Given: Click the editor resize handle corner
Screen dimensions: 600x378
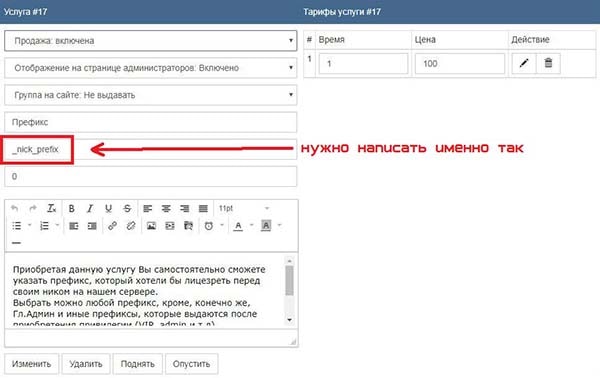Looking at the screenshot, I should point(293,342).
